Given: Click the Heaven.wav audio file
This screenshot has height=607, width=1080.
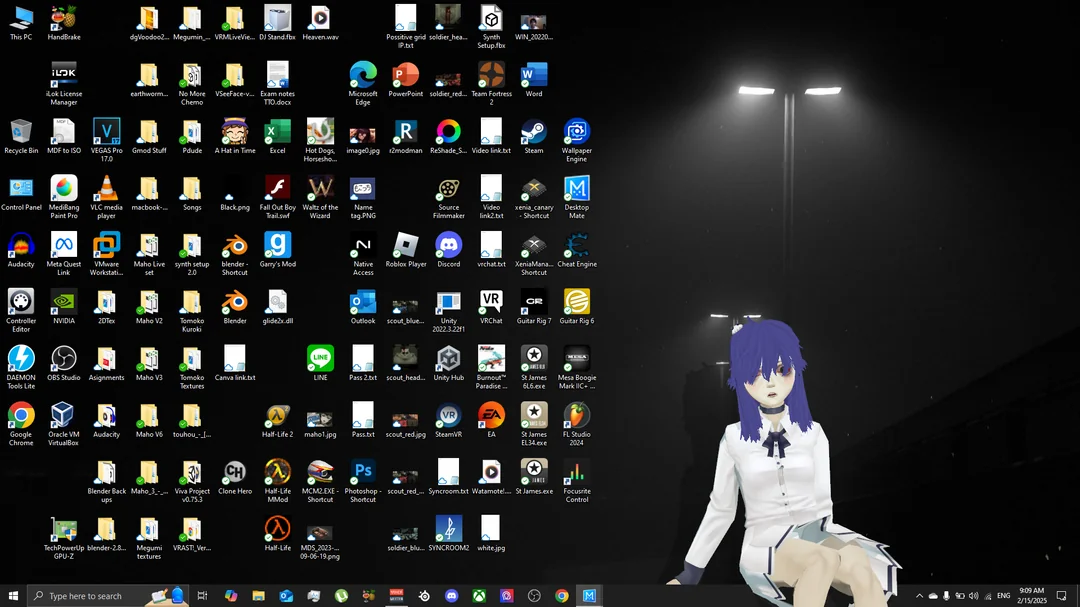Looking at the screenshot, I should pyautogui.click(x=320, y=22).
